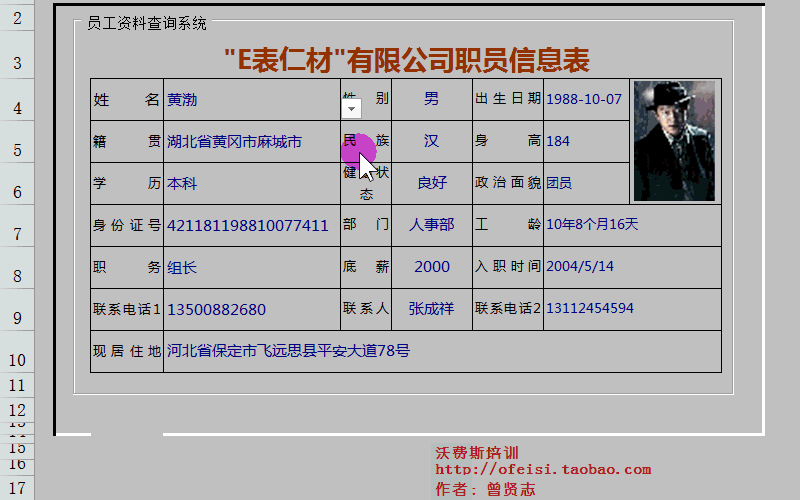Click the 部门 label cell
The height and width of the screenshot is (500, 800).
[x=366, y=226]
